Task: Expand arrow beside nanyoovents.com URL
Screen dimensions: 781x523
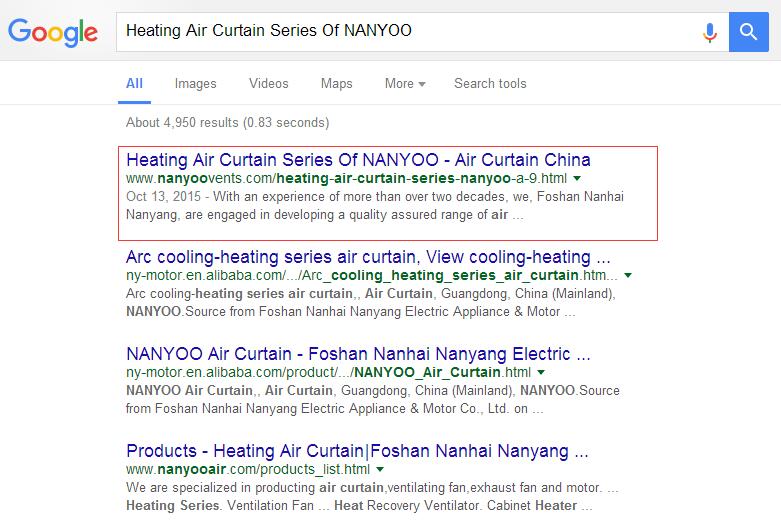Action: [x=577, y=178]
